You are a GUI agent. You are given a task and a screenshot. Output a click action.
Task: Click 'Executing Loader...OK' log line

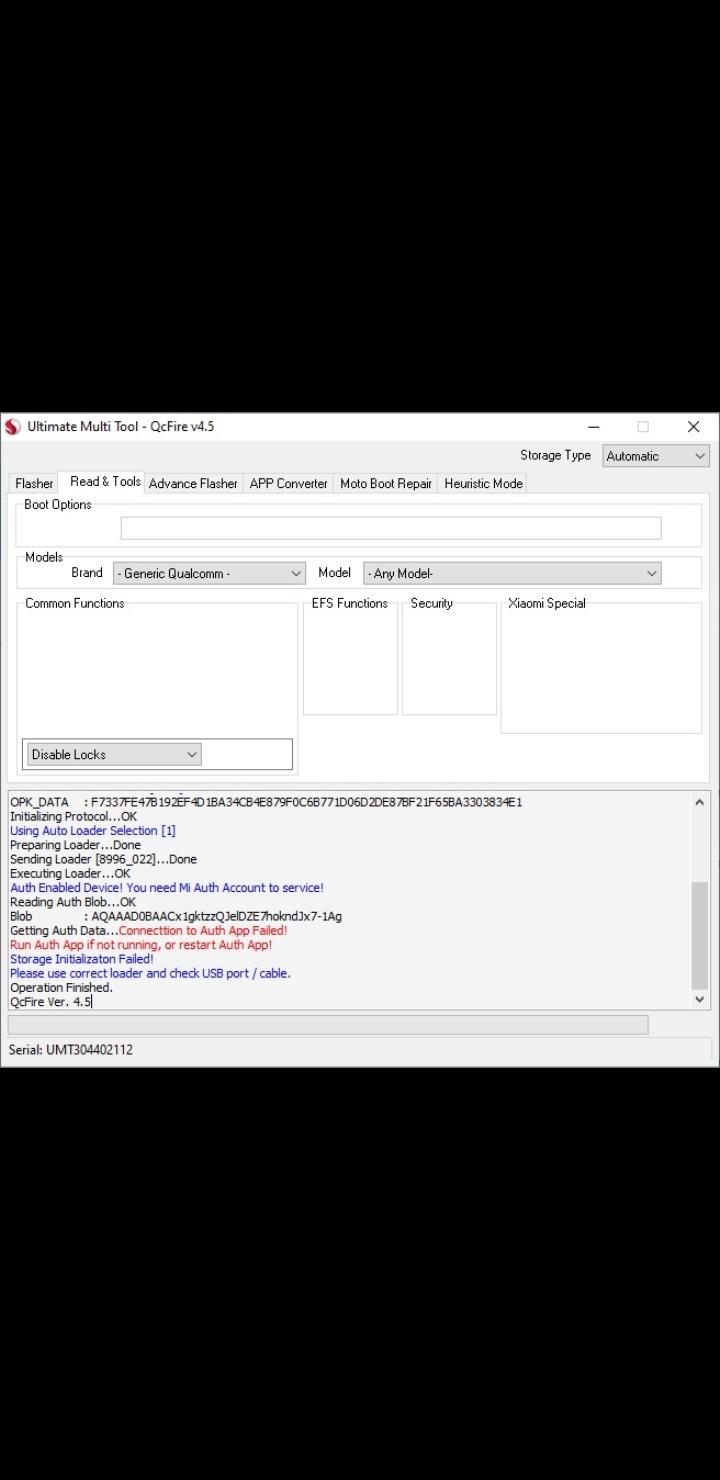point(70,873)
